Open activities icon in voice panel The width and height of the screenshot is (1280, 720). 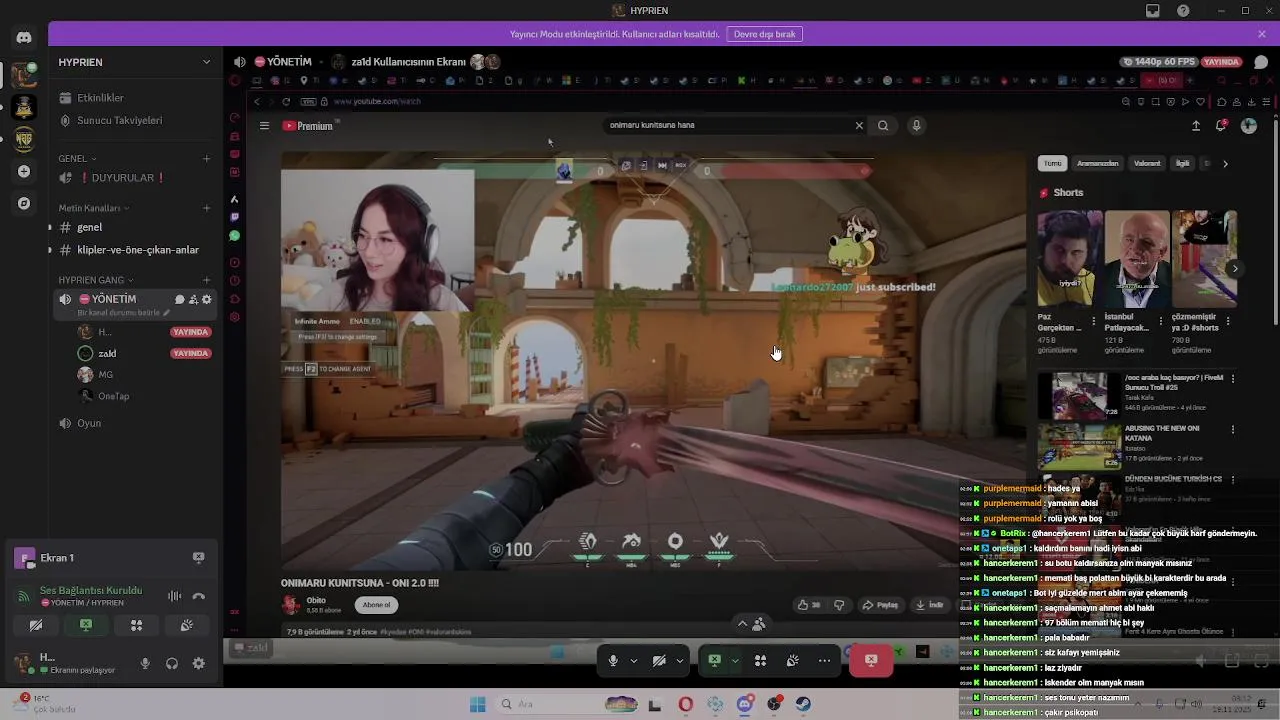[137, 625]
